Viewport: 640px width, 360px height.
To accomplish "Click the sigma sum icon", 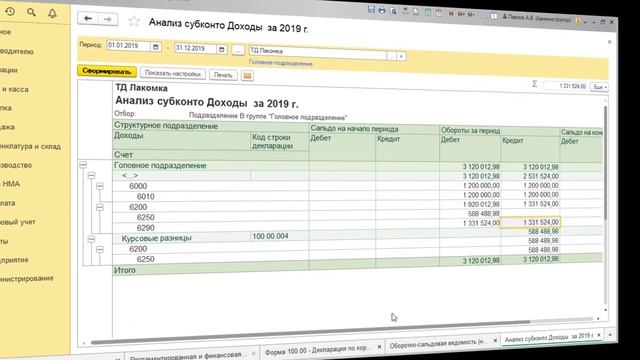I will coord(535,84).
